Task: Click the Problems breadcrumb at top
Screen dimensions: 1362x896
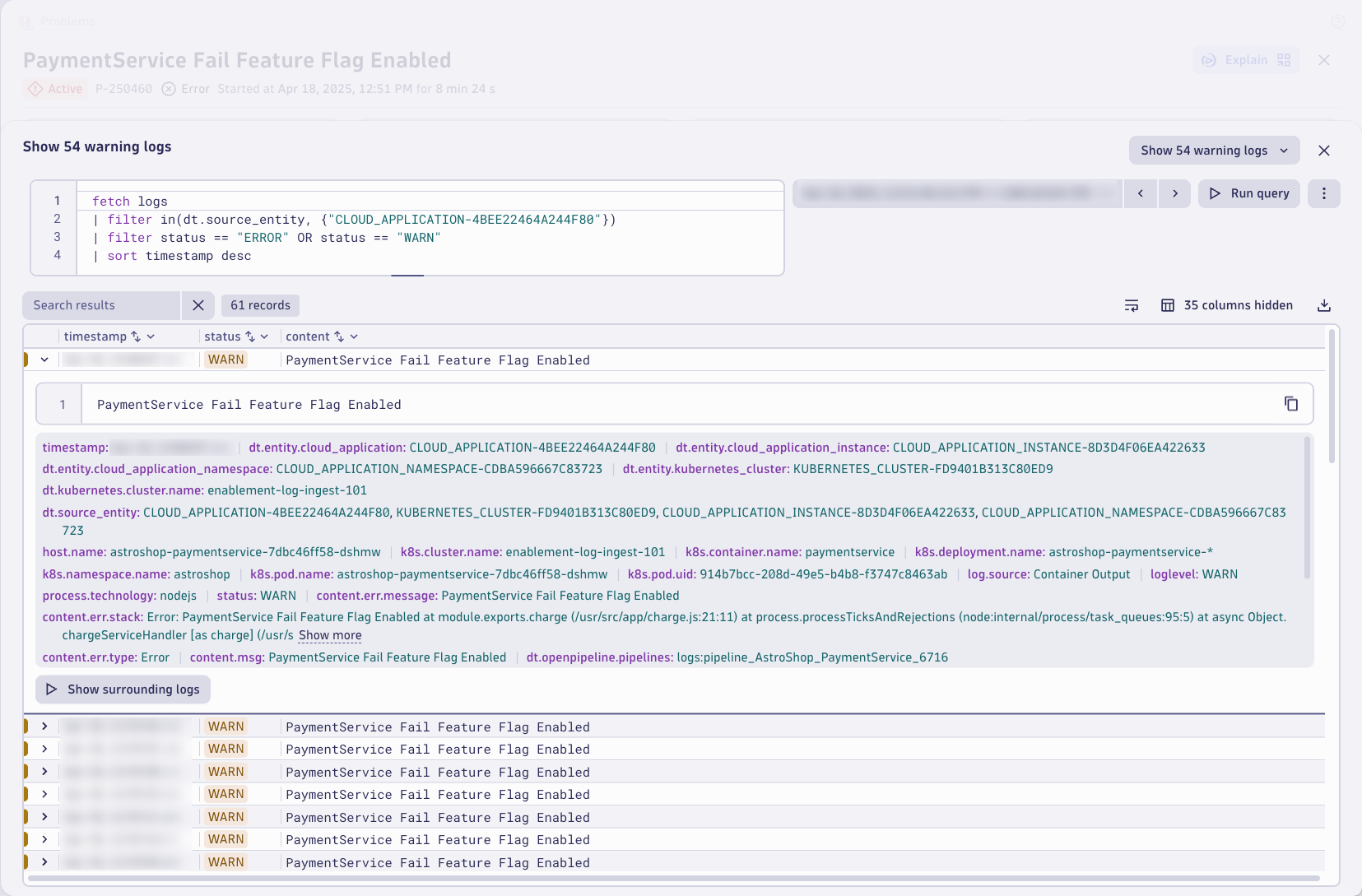Action: [x=67, y=21]
